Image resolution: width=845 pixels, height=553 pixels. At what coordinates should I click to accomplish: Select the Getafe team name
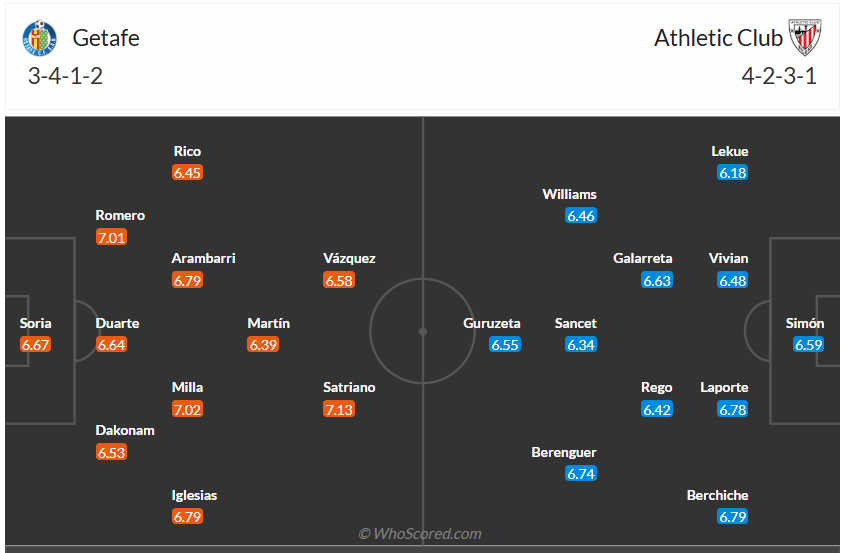[x=106, y=39]
